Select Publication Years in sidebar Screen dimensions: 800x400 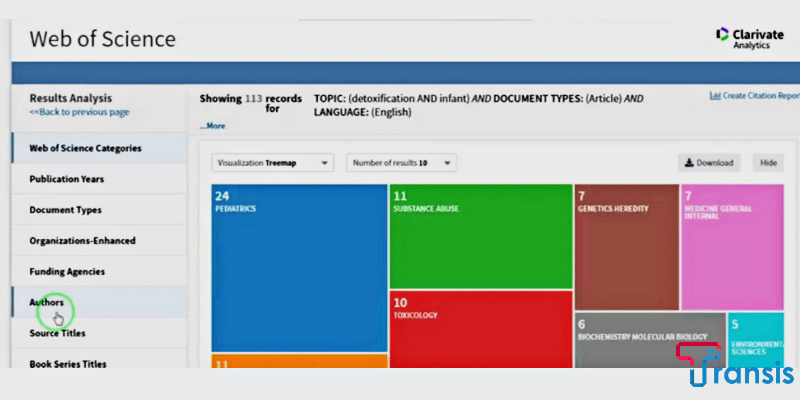coord(66,179)
